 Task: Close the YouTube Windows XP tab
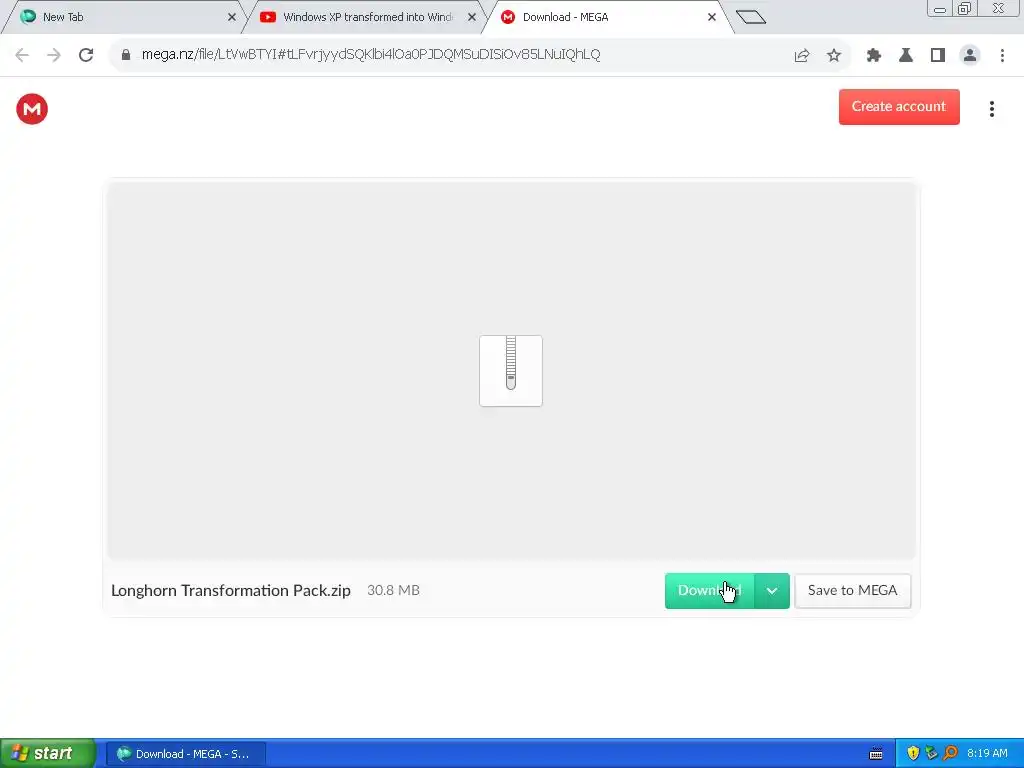coord(472,17)
